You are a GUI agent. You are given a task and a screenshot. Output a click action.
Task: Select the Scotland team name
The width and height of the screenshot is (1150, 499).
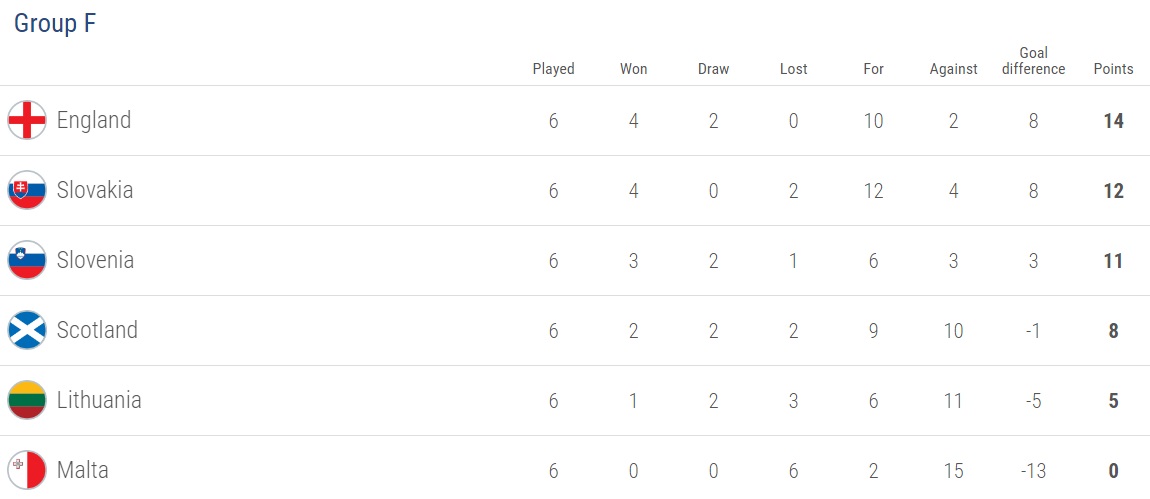click(97, 331)
